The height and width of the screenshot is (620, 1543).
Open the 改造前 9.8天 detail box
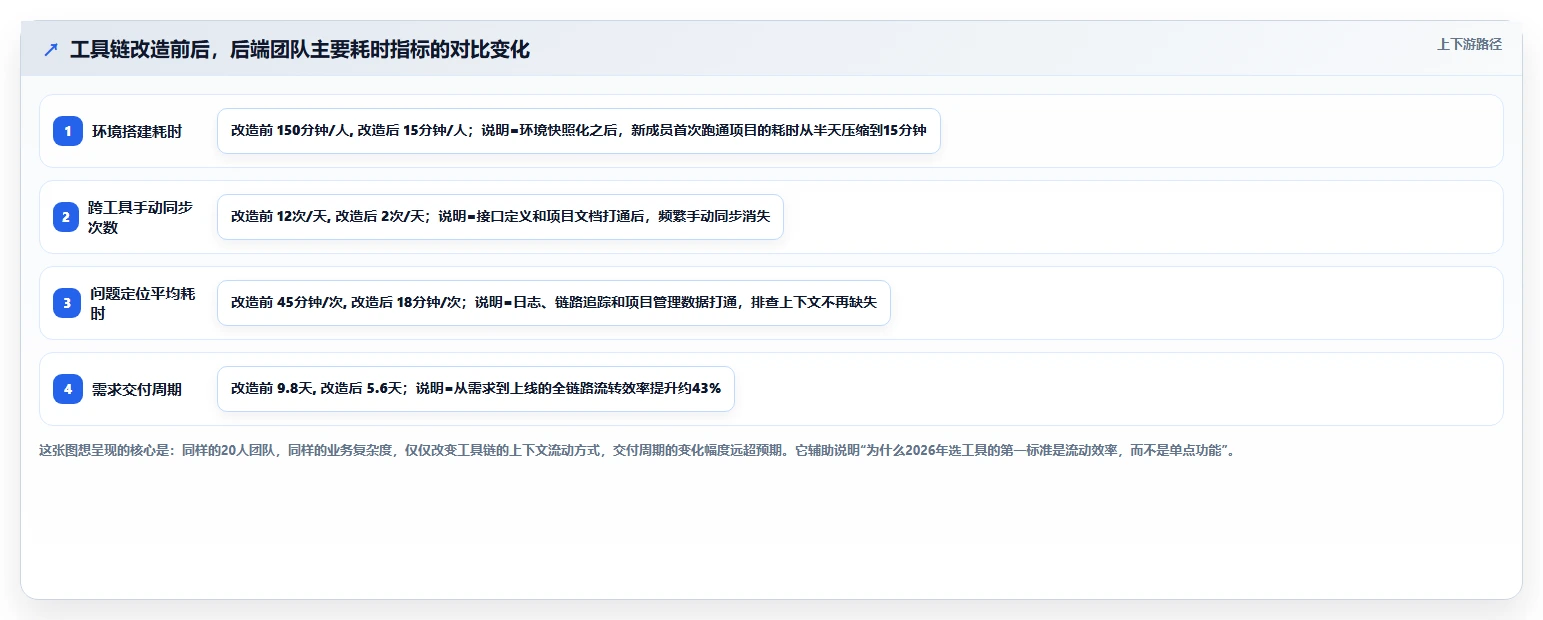[476, 389]
